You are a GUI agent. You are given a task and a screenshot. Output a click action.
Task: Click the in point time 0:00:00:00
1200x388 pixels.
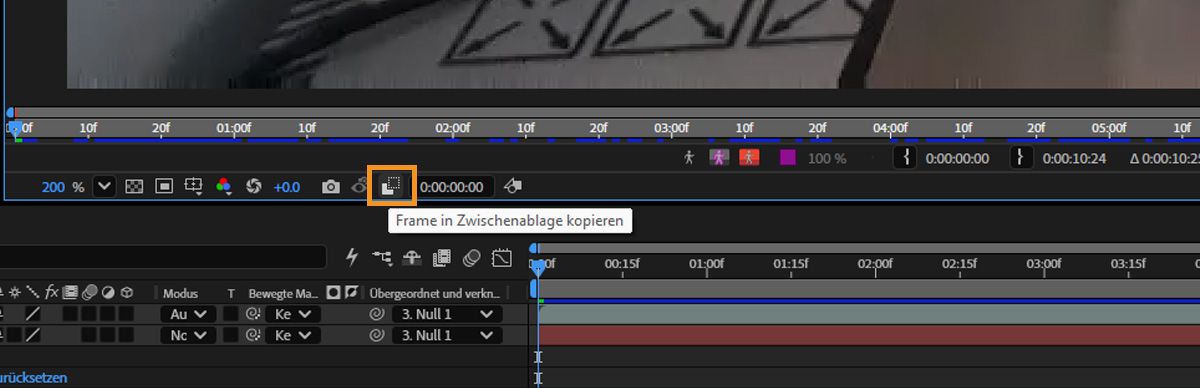pyautogui.click(x=957, y=158)
